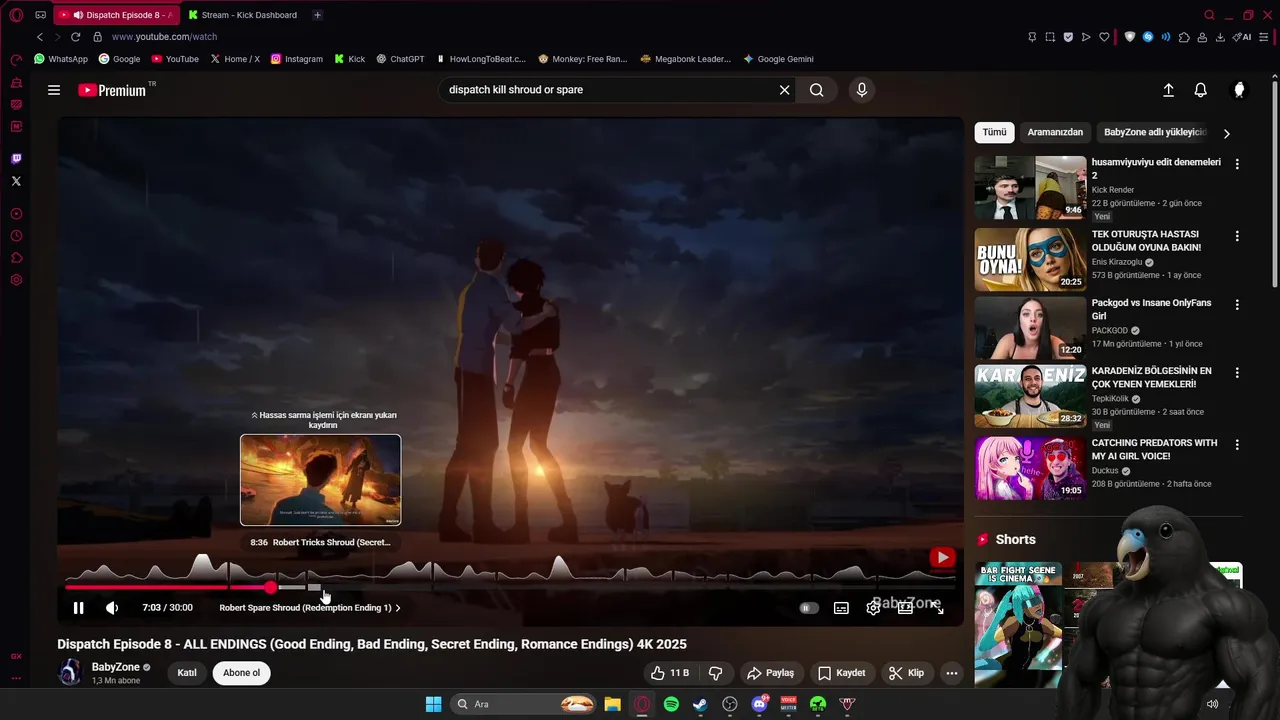Open the Windows Start menu
This screenshot has width=1280, height=720.
[x=433, y=704]
